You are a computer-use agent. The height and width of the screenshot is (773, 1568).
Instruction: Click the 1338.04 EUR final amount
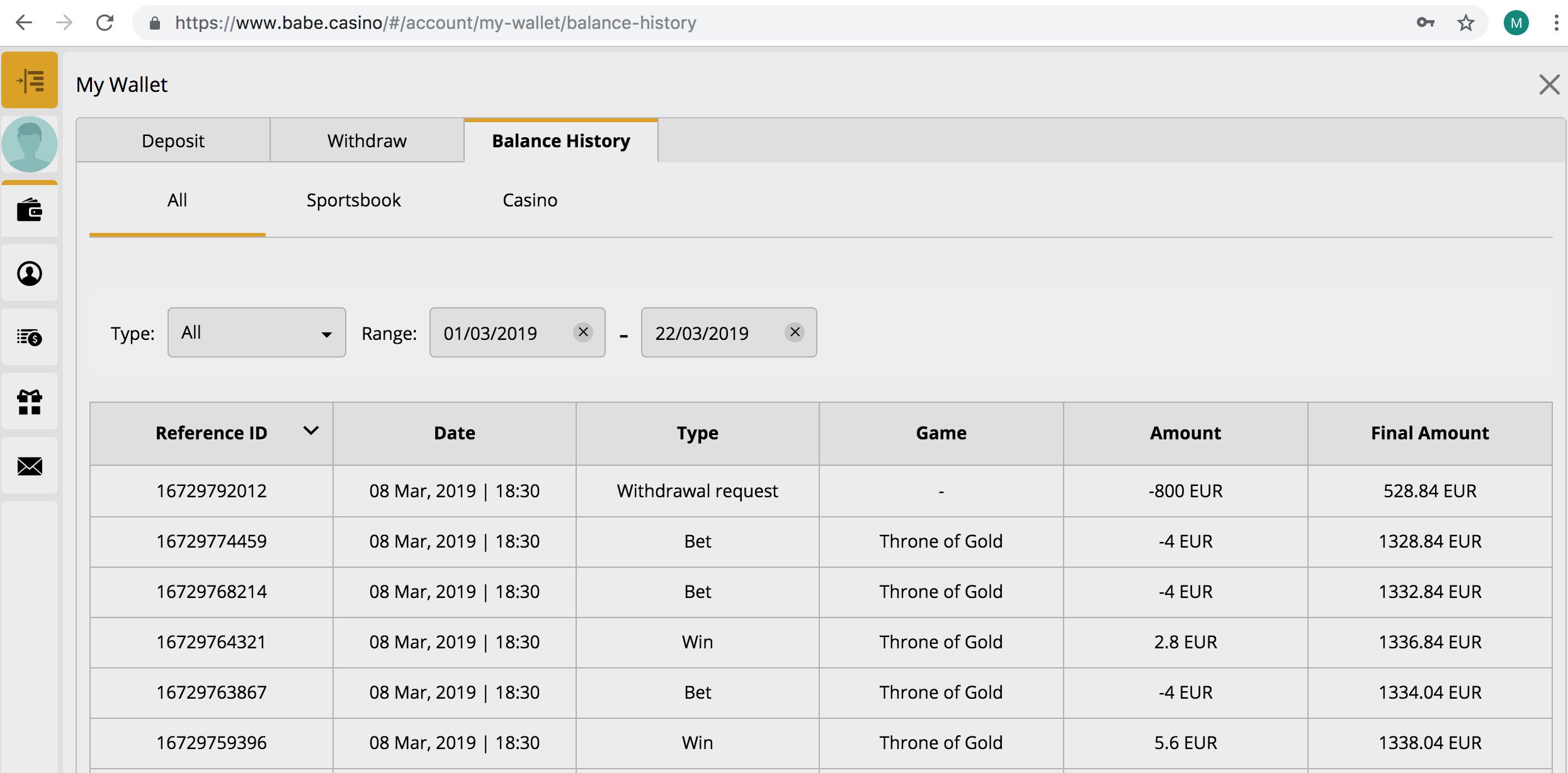(1430, 743)
